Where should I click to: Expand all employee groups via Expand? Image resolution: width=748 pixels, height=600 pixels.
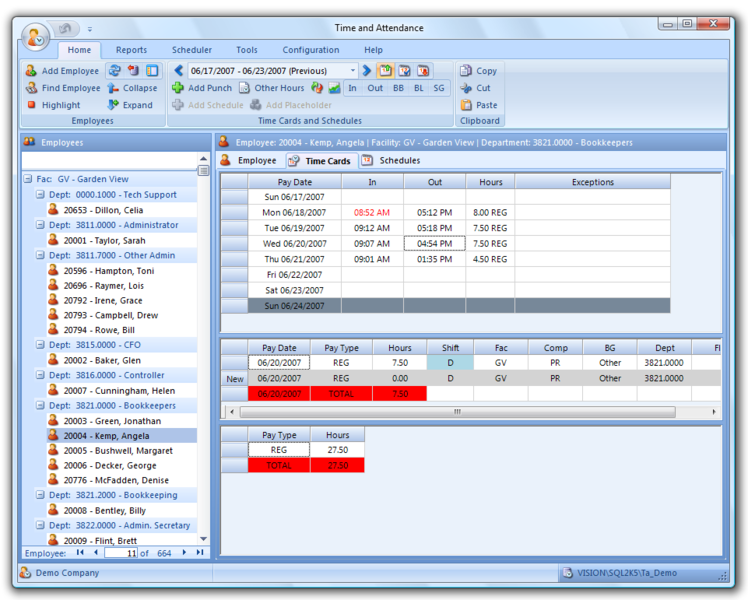(130, 105)
